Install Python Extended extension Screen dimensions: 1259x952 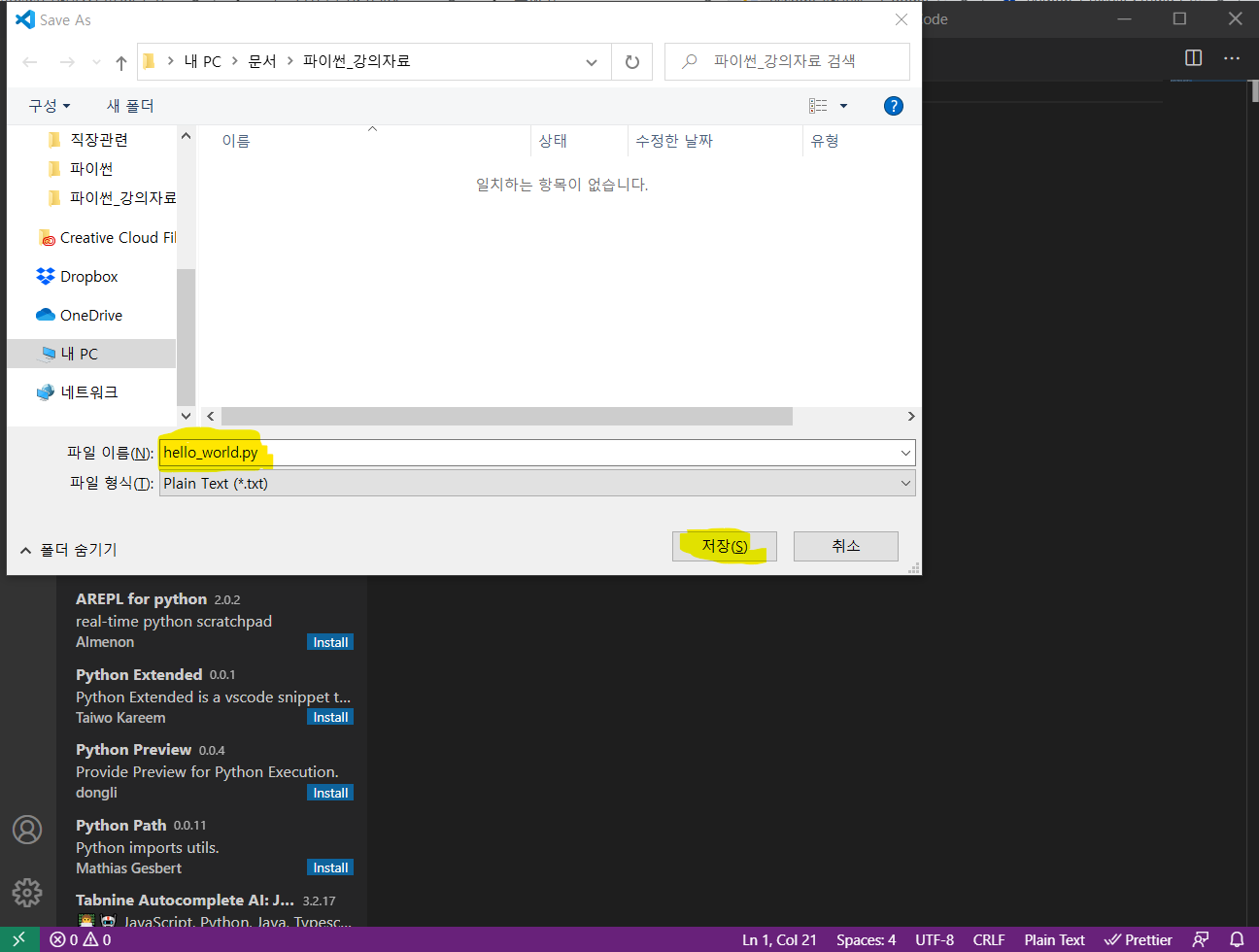click(330, 717)
